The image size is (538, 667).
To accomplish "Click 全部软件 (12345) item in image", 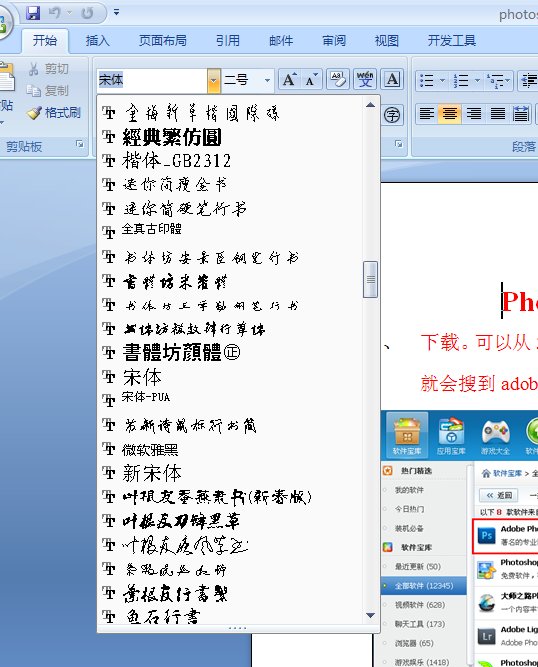I will (x=424, y=586).
